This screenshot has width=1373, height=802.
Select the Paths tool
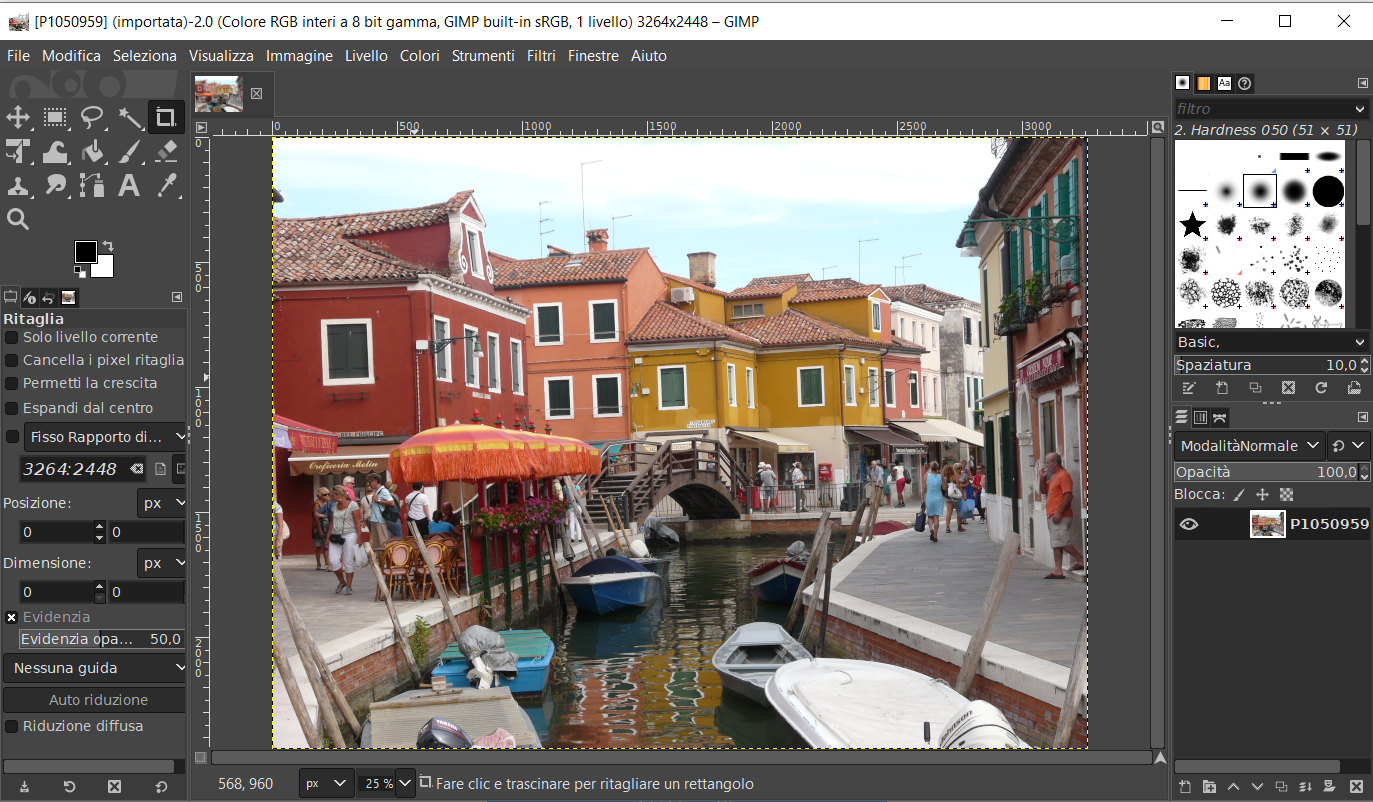pos(92,185)
